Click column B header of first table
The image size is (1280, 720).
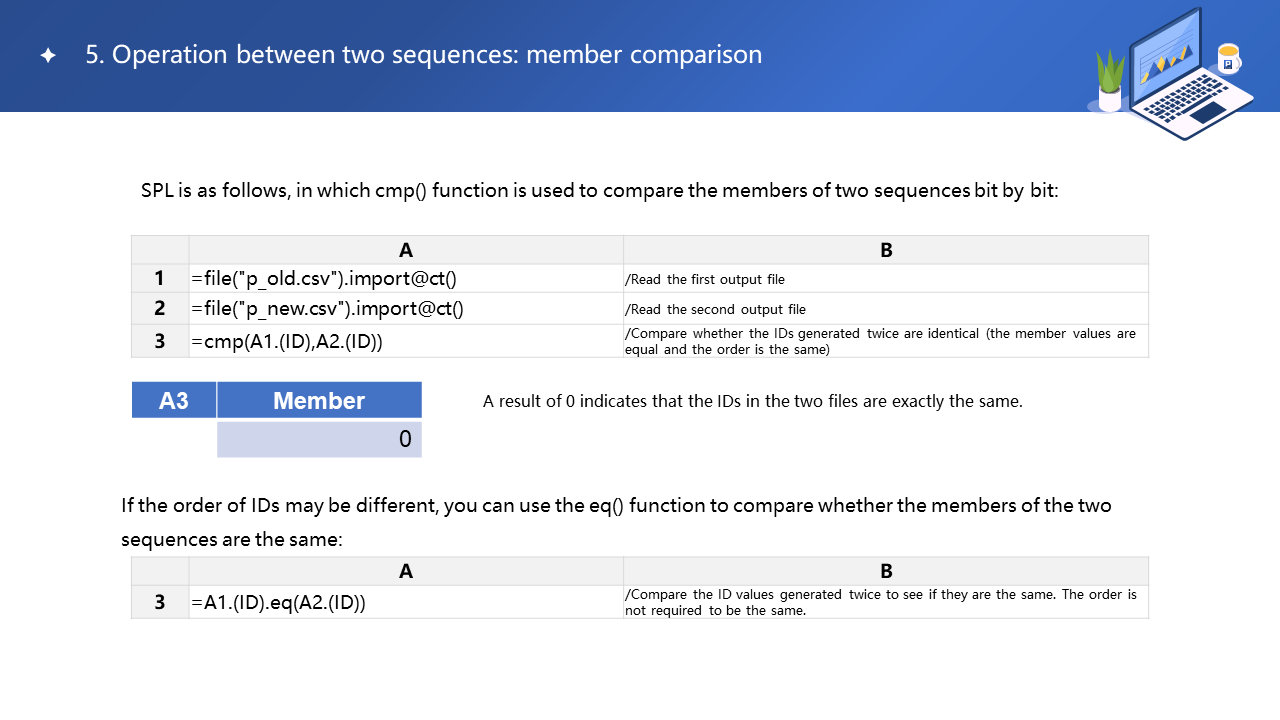[x=885, y=250]
